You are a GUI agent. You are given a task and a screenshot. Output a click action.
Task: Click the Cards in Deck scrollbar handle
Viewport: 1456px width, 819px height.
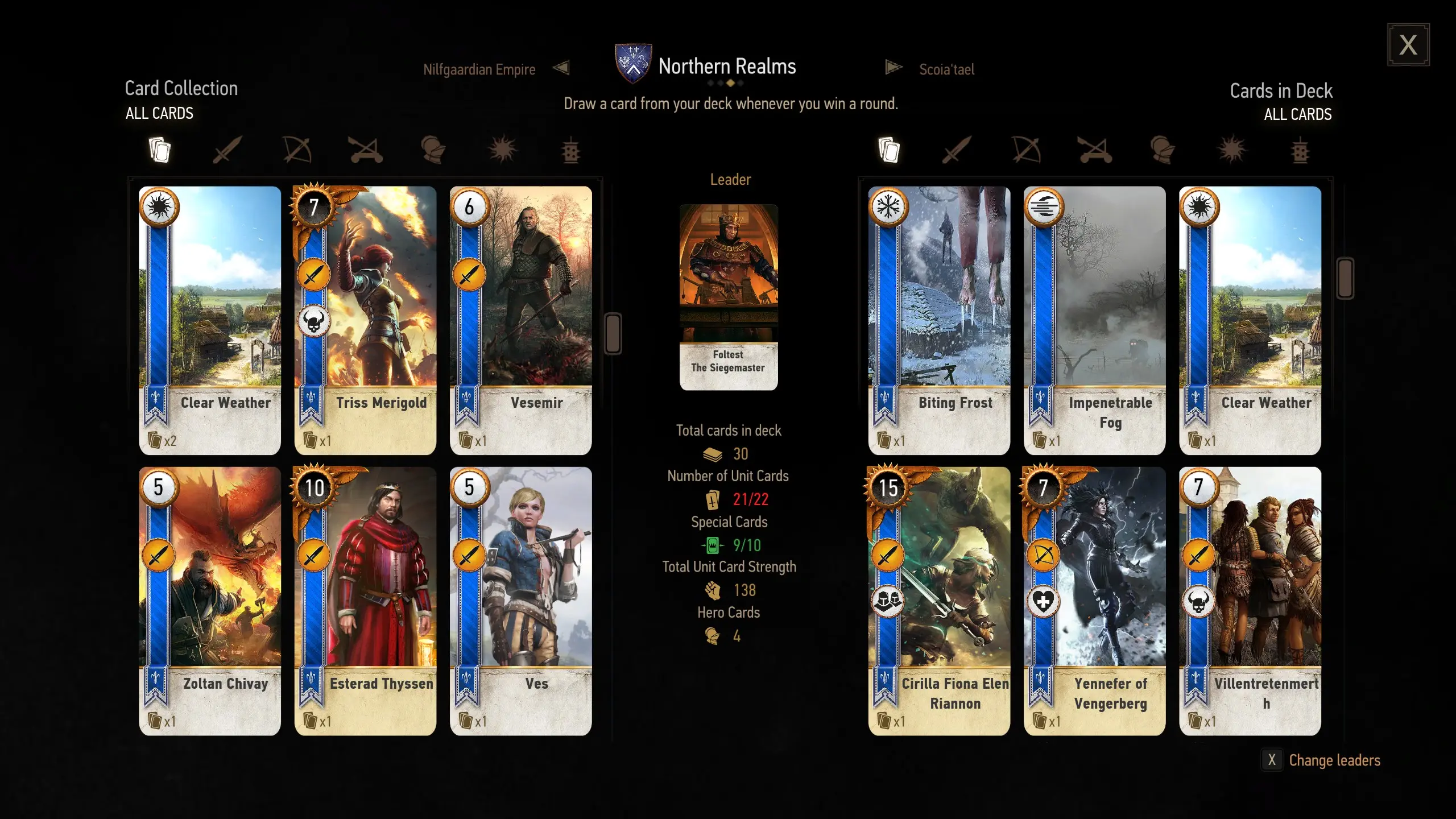pyautogui.click(x=1345, y=278)
